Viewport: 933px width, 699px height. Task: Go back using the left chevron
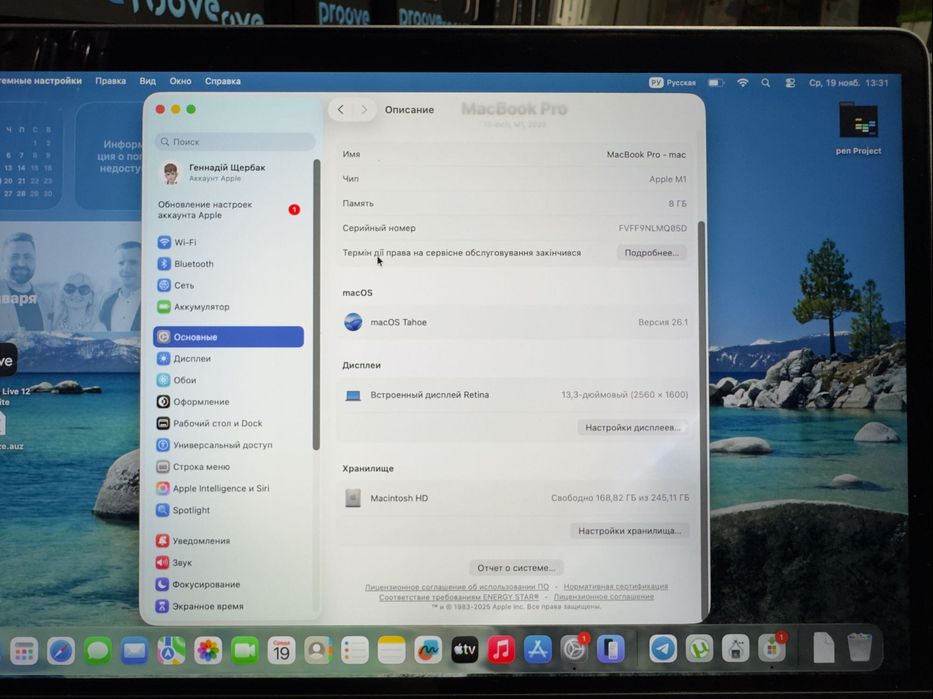pos(340,109)
